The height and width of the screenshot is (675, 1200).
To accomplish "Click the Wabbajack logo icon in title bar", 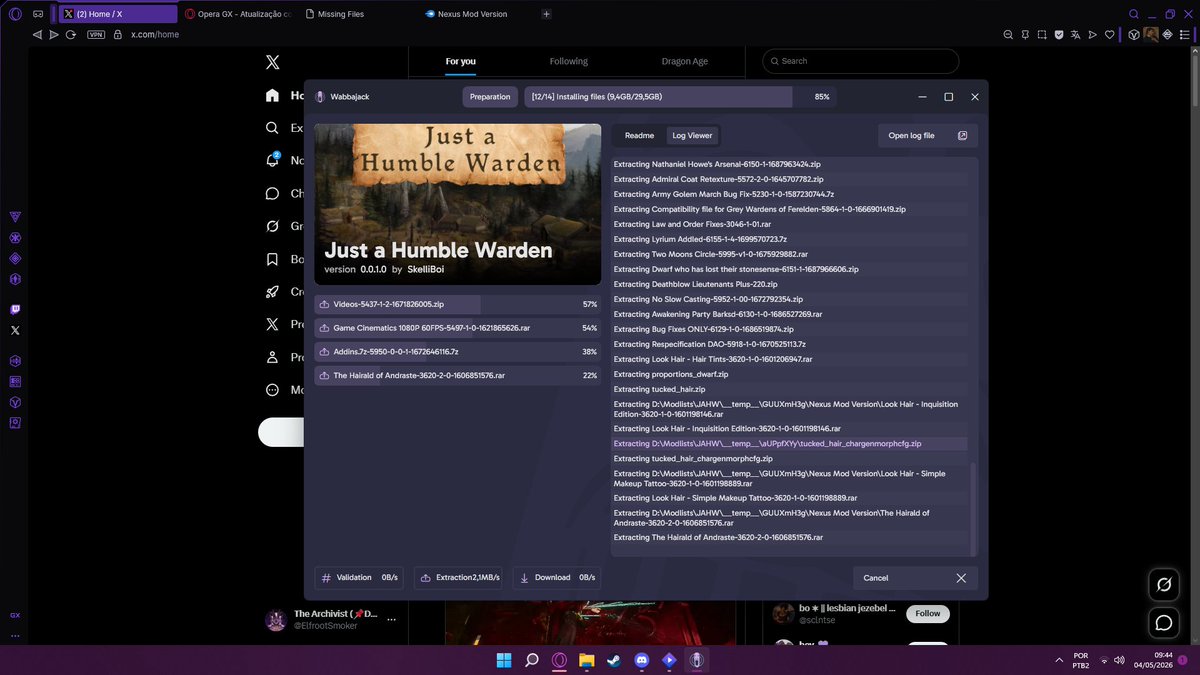I will (x=320, y=97).
